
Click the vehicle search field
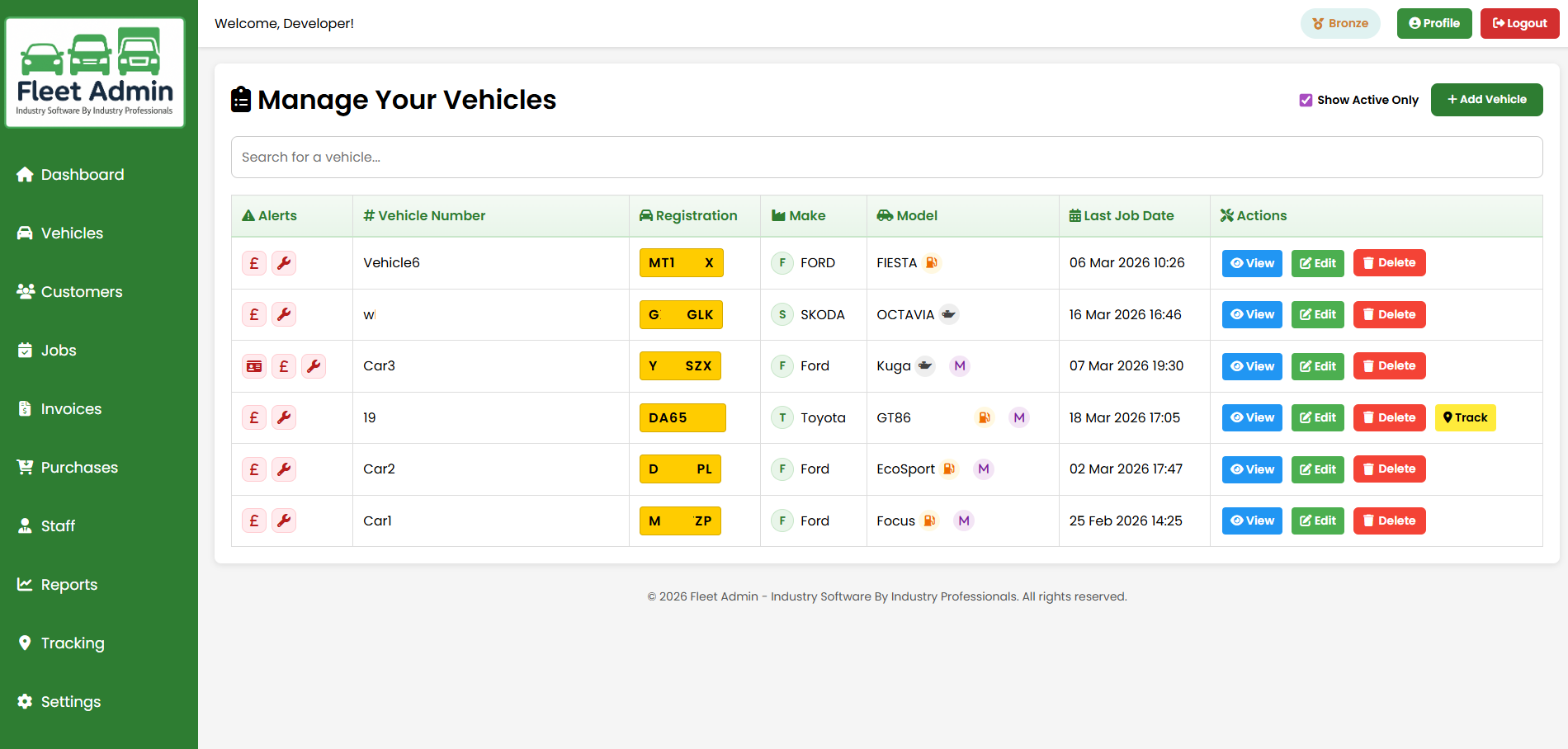(886, 157)
